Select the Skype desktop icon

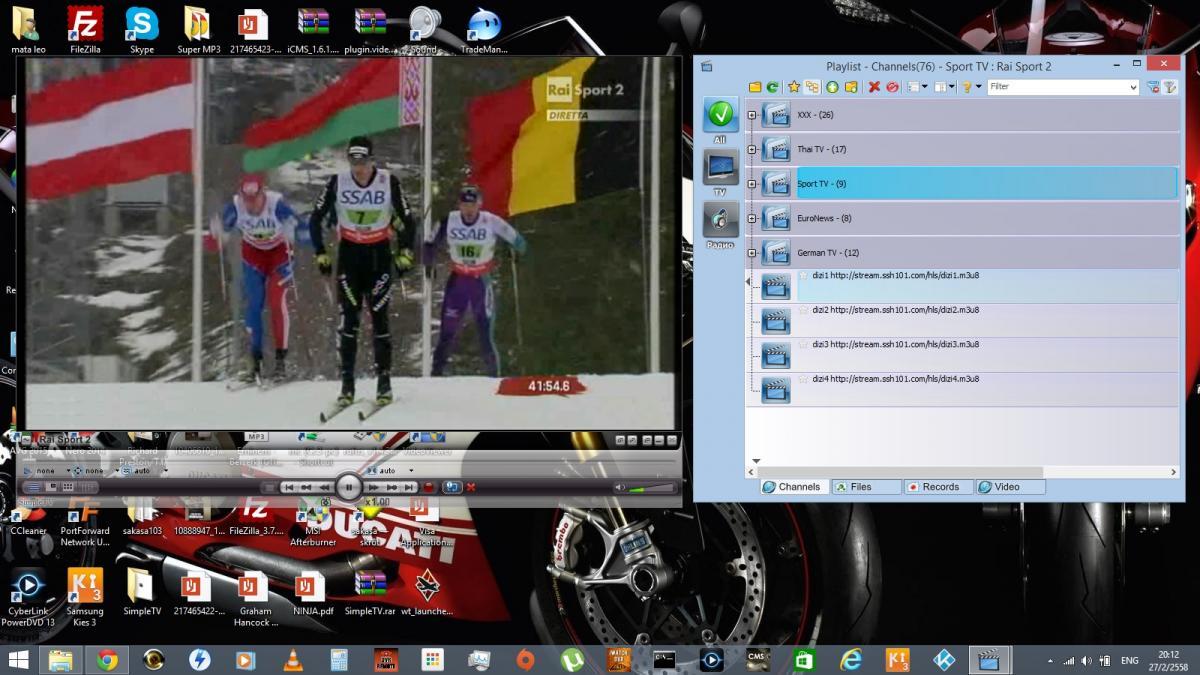[x=142, y=30]
